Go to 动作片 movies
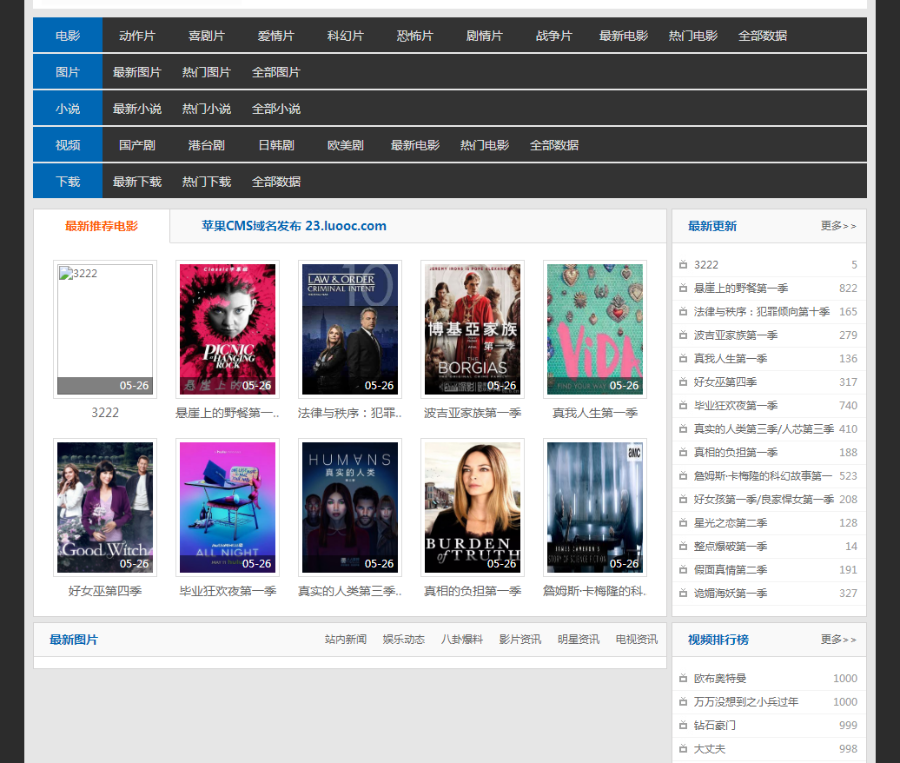This screenshot has width=900, height=763. coord(137,36)
